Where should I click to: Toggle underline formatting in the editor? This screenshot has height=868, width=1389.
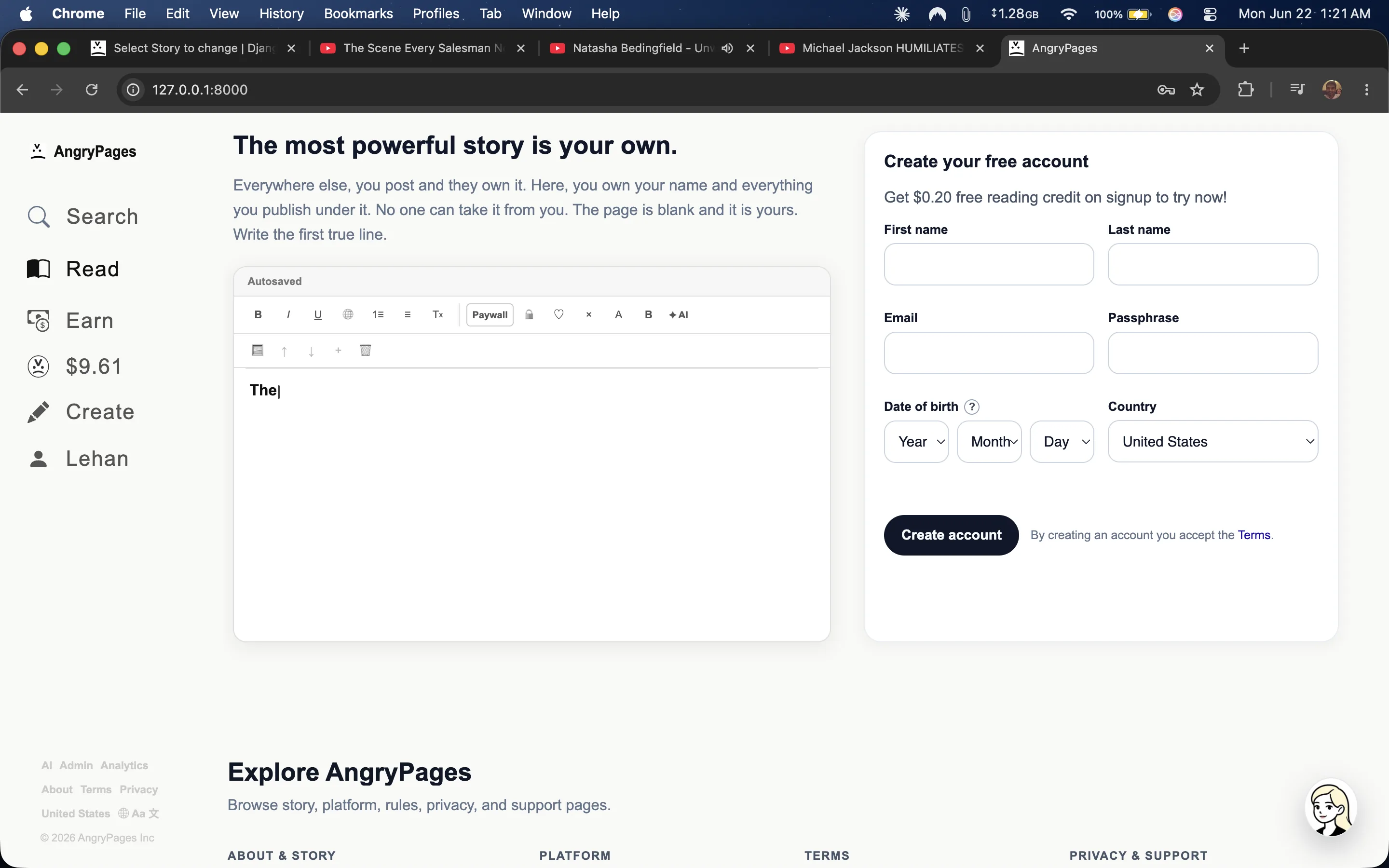[318, 314]
